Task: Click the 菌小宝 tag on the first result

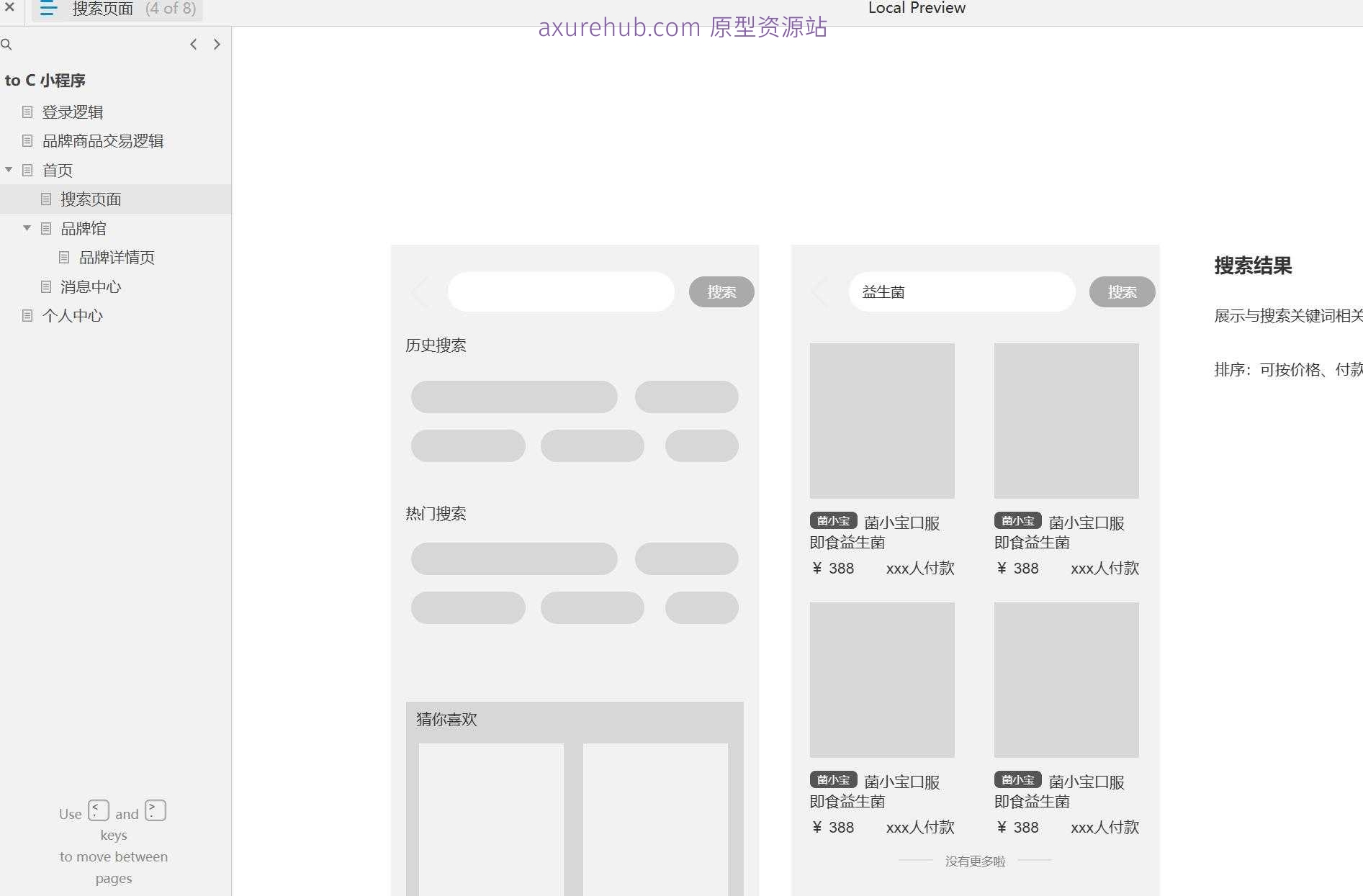Action: point(833,520)
